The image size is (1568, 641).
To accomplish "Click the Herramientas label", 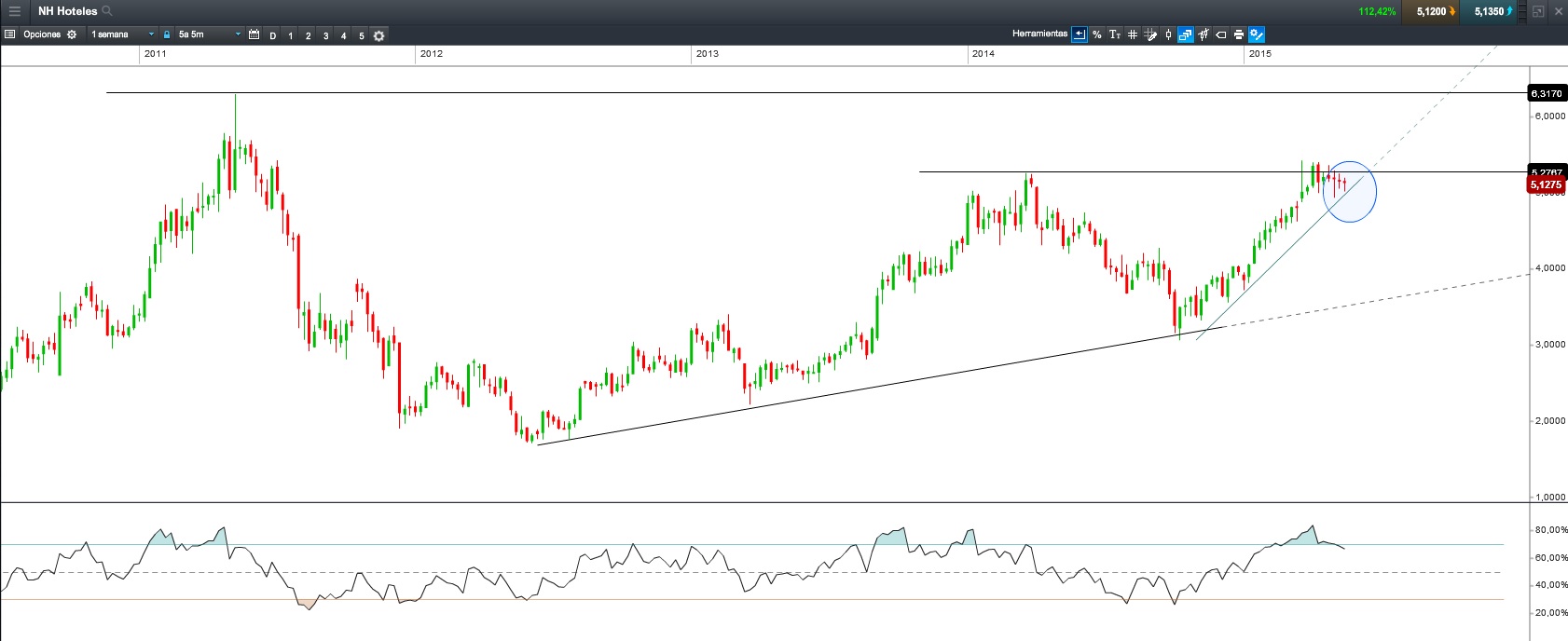I will pyautogui.click(x=1040, y=34).
